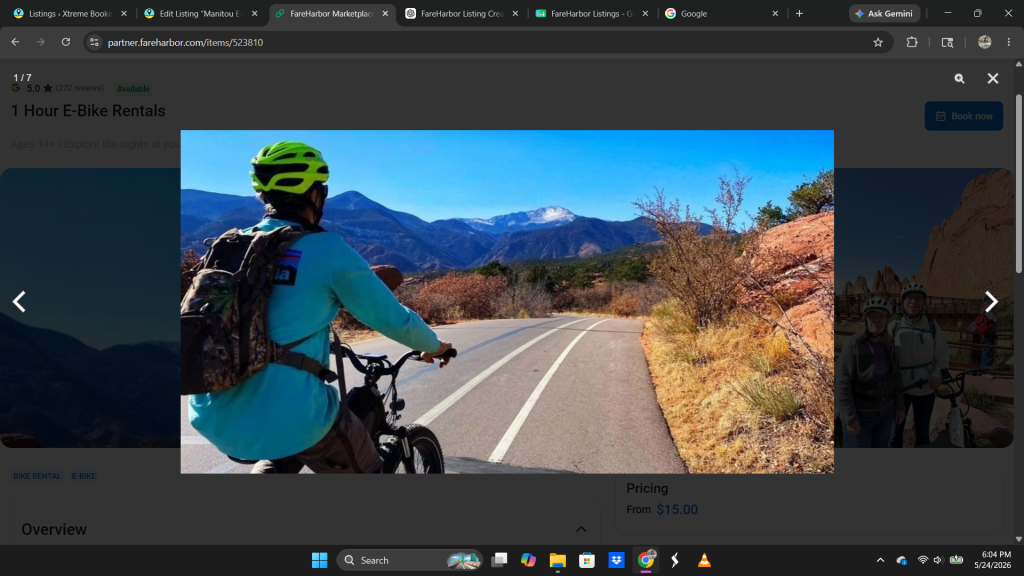Screen dimensions: 1024x576
Task: View site information icon in address bar
Action: click(x=94, y=42)
